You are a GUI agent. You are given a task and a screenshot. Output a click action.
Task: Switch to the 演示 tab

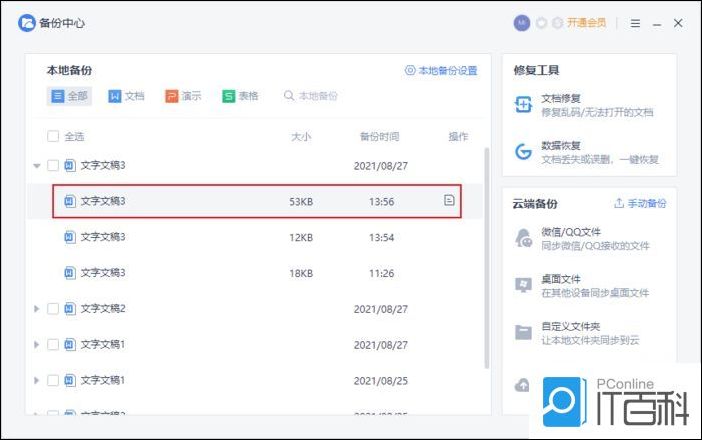pos(183,96)
